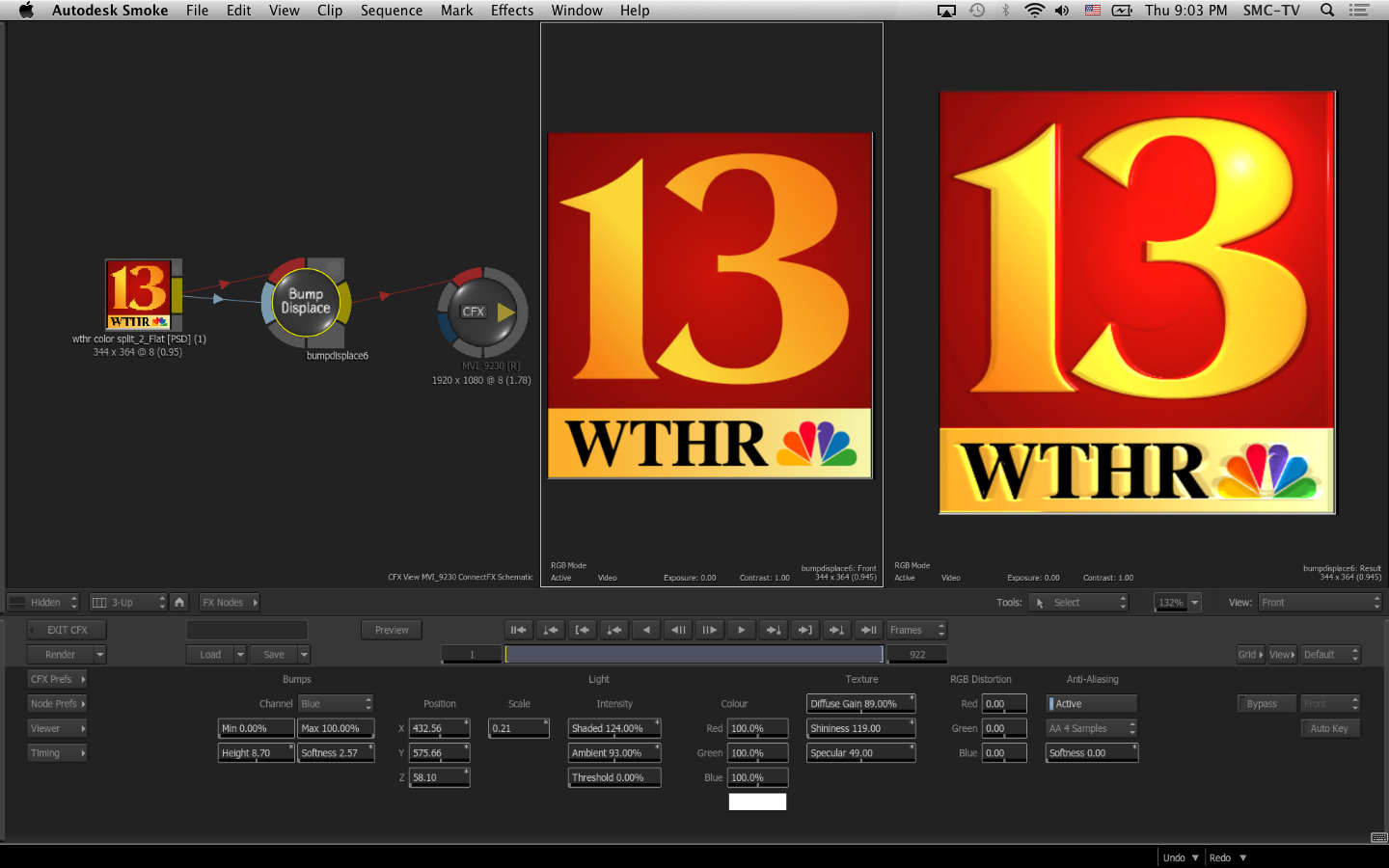Toggle the Anti-Aliasing Active button

1092,704
